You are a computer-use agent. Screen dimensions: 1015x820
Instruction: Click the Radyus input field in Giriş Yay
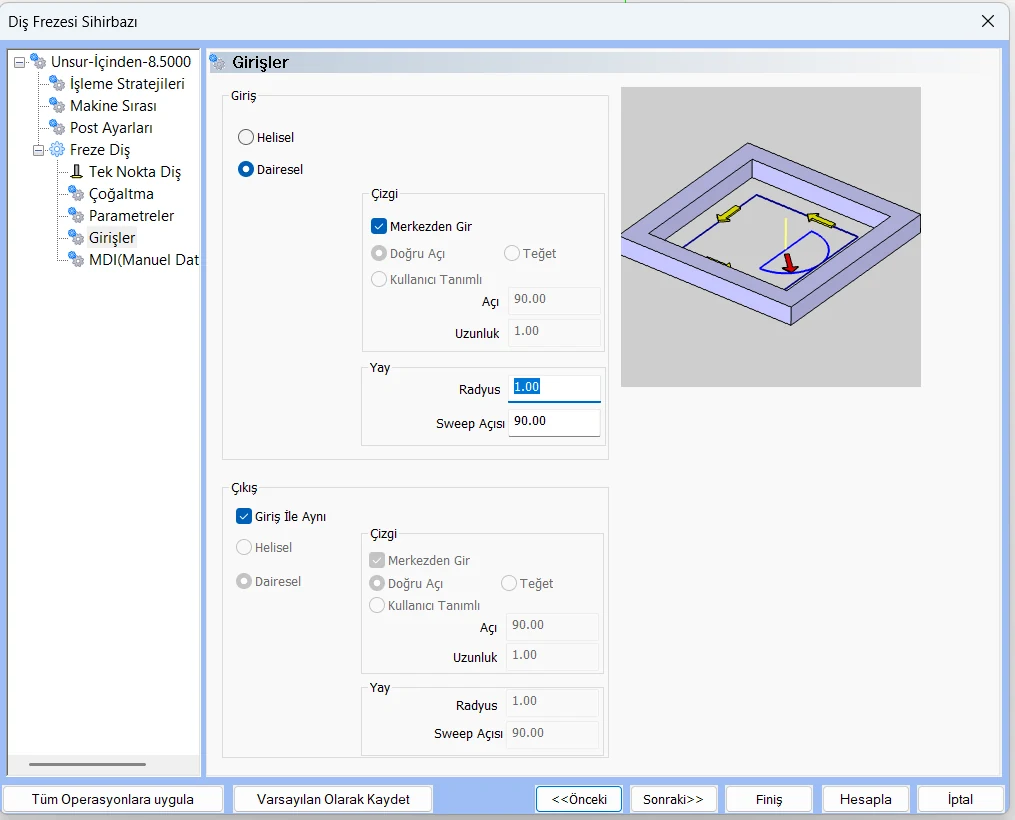[554, 388]
